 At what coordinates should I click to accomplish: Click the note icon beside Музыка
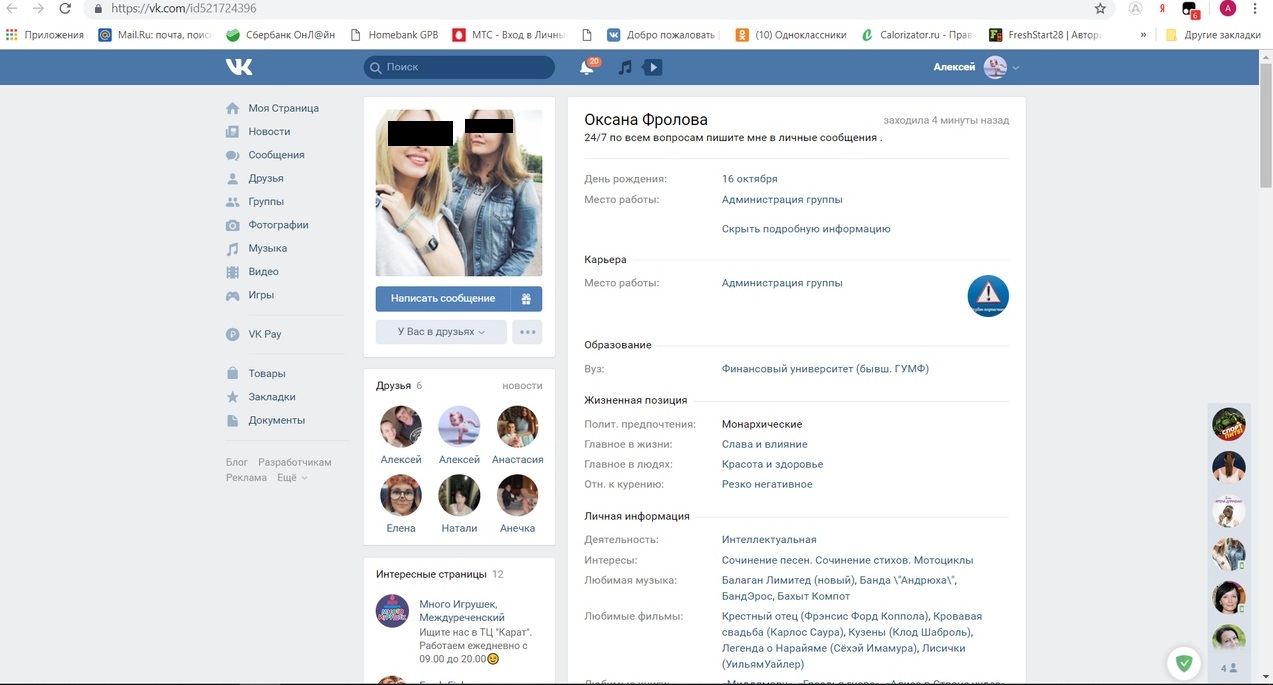pos(232,248)
